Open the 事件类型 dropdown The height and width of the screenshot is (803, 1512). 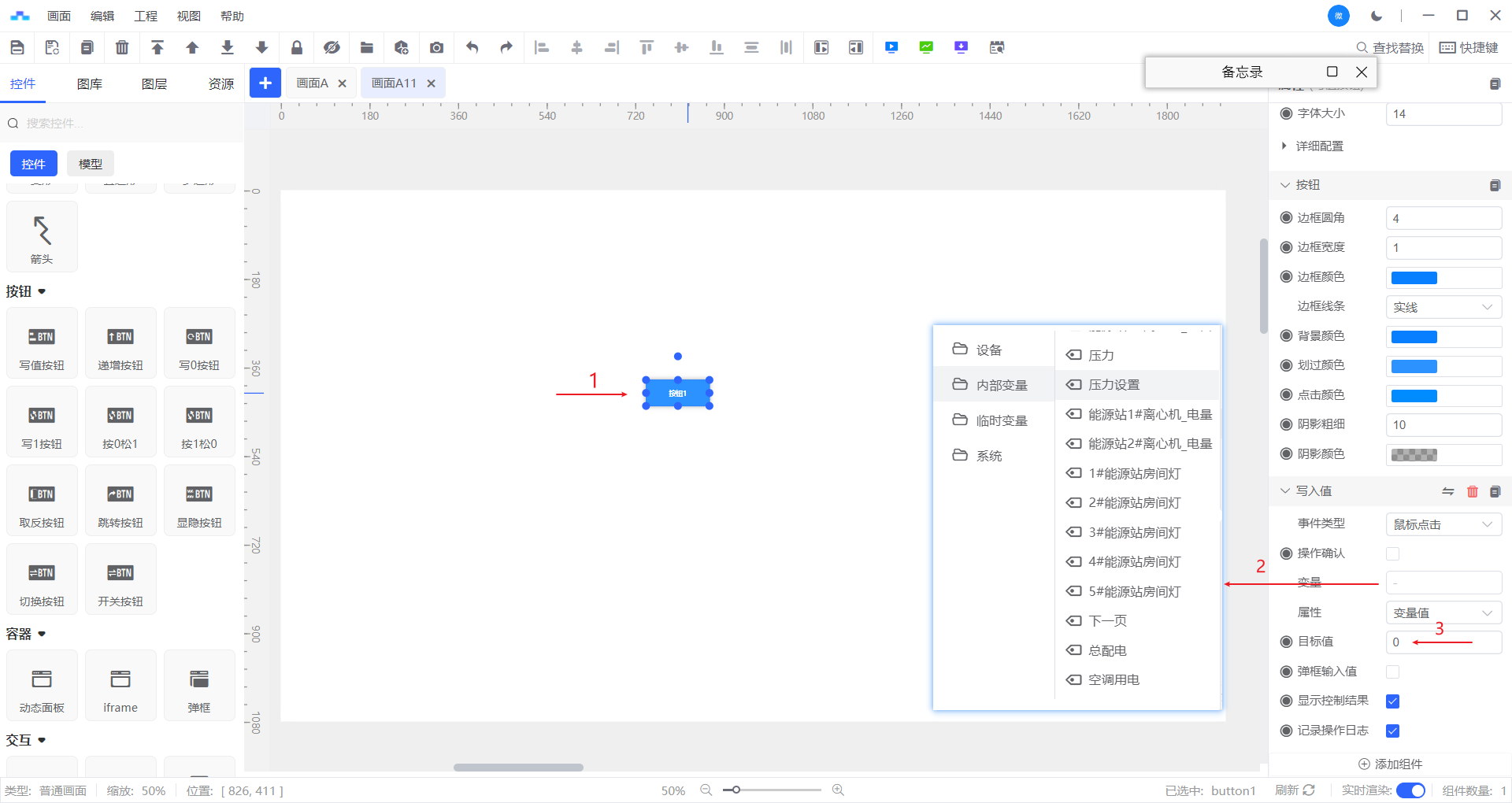pyautogui.click(x=1443, y=524)
